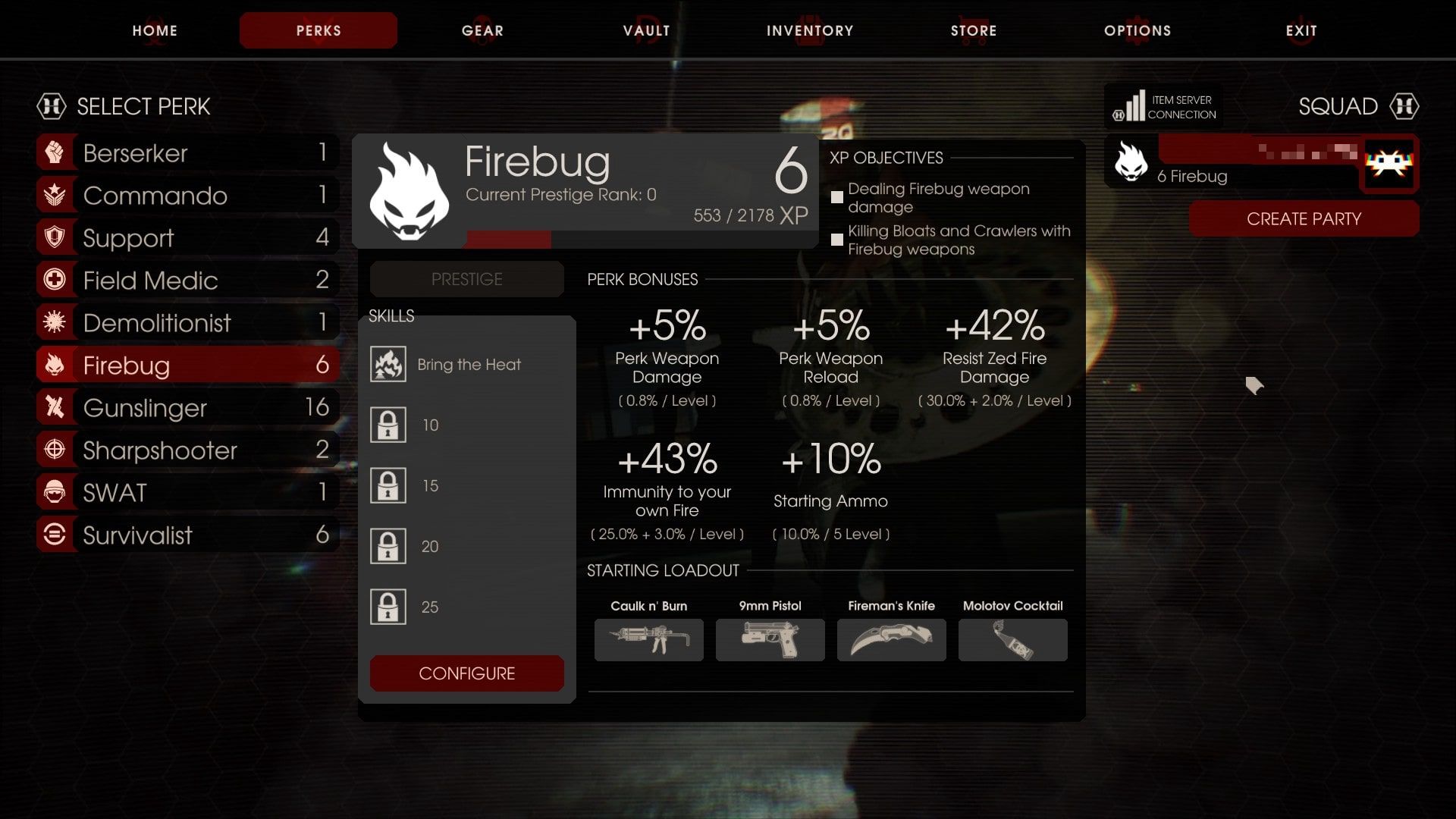1456x819 pixels.
Task: Select the Gunslinger perk icon
Action: tap(54, 407)
